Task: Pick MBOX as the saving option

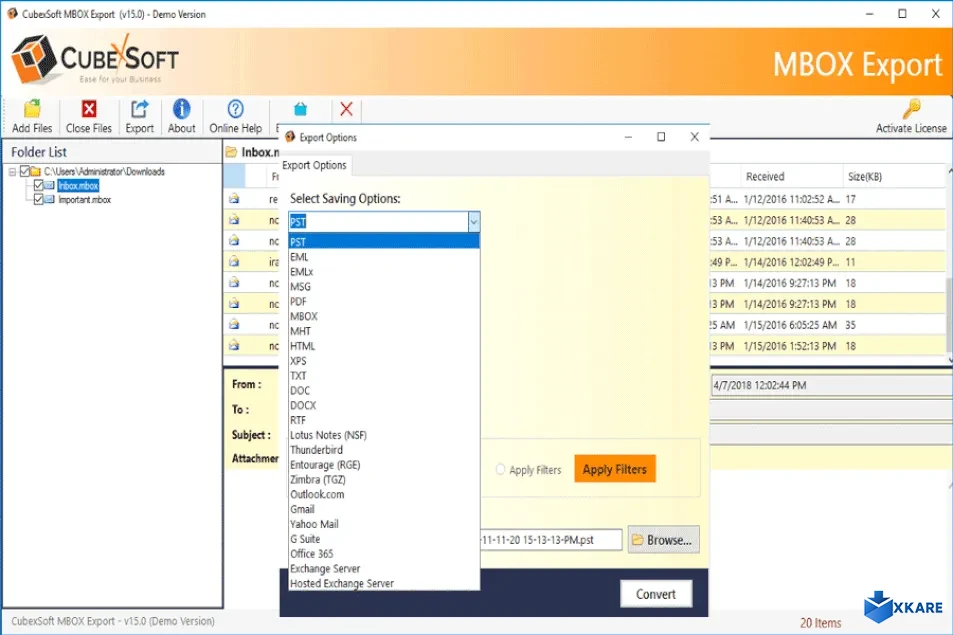Action: 384,317
